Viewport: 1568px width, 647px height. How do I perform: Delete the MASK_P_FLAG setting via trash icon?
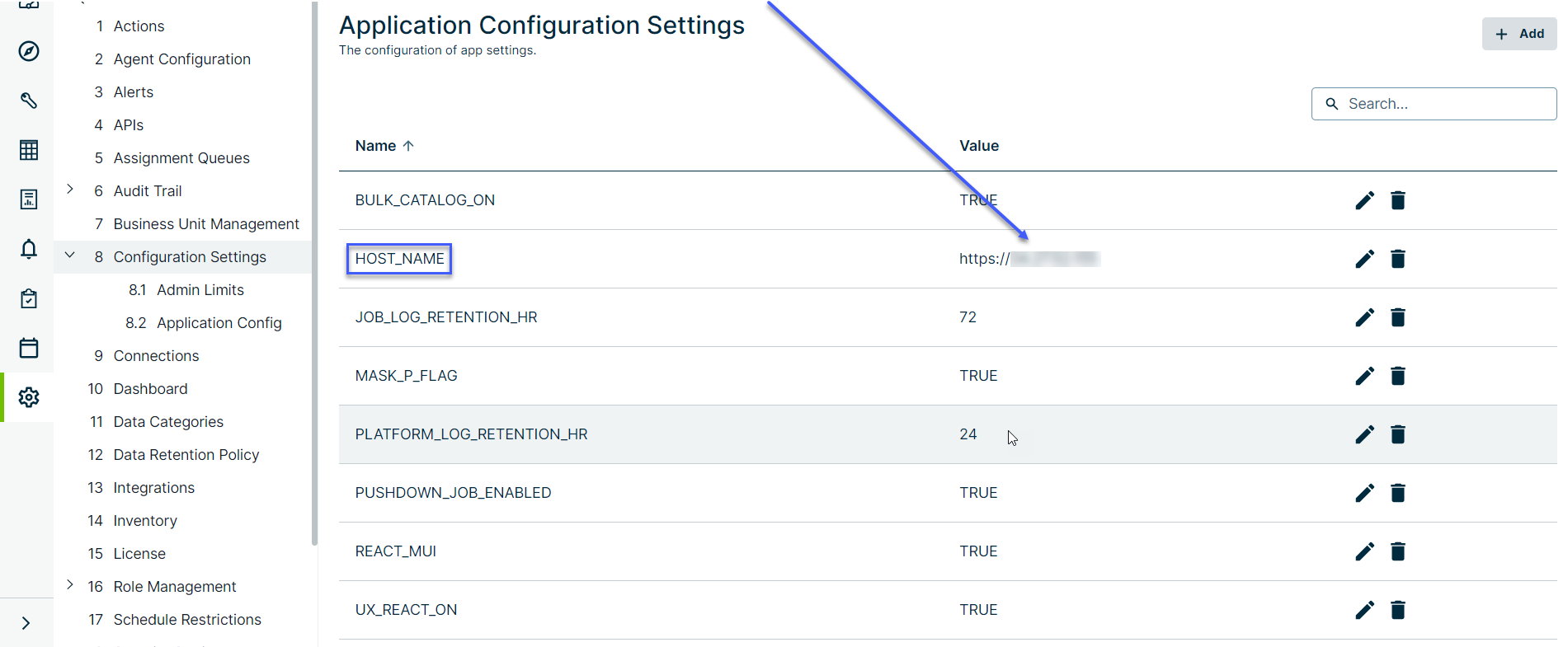(x=1398, y=376)
